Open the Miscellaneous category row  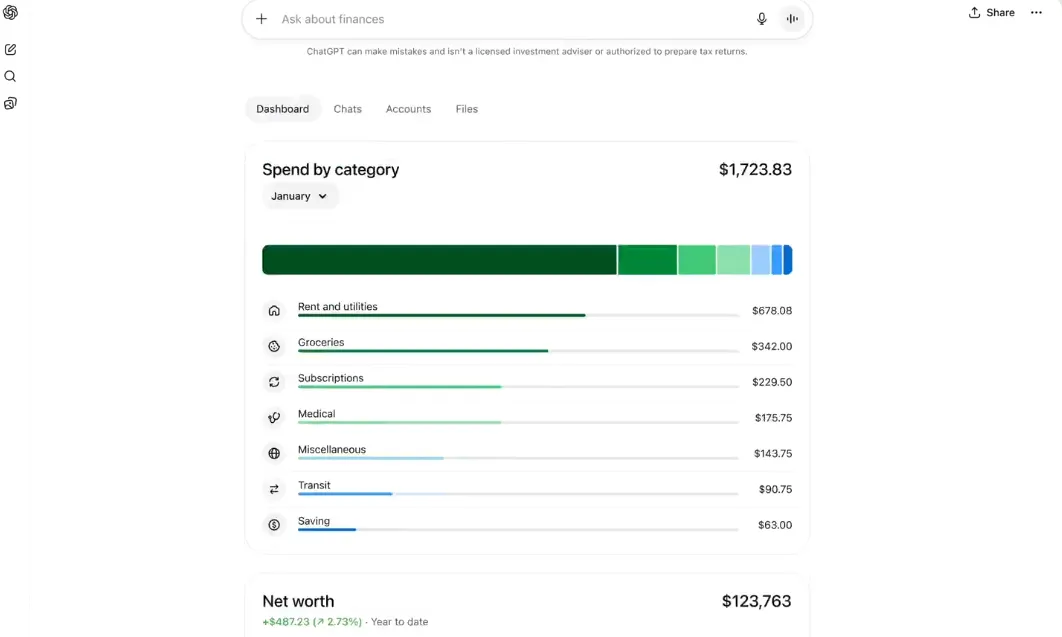(527, 454)
